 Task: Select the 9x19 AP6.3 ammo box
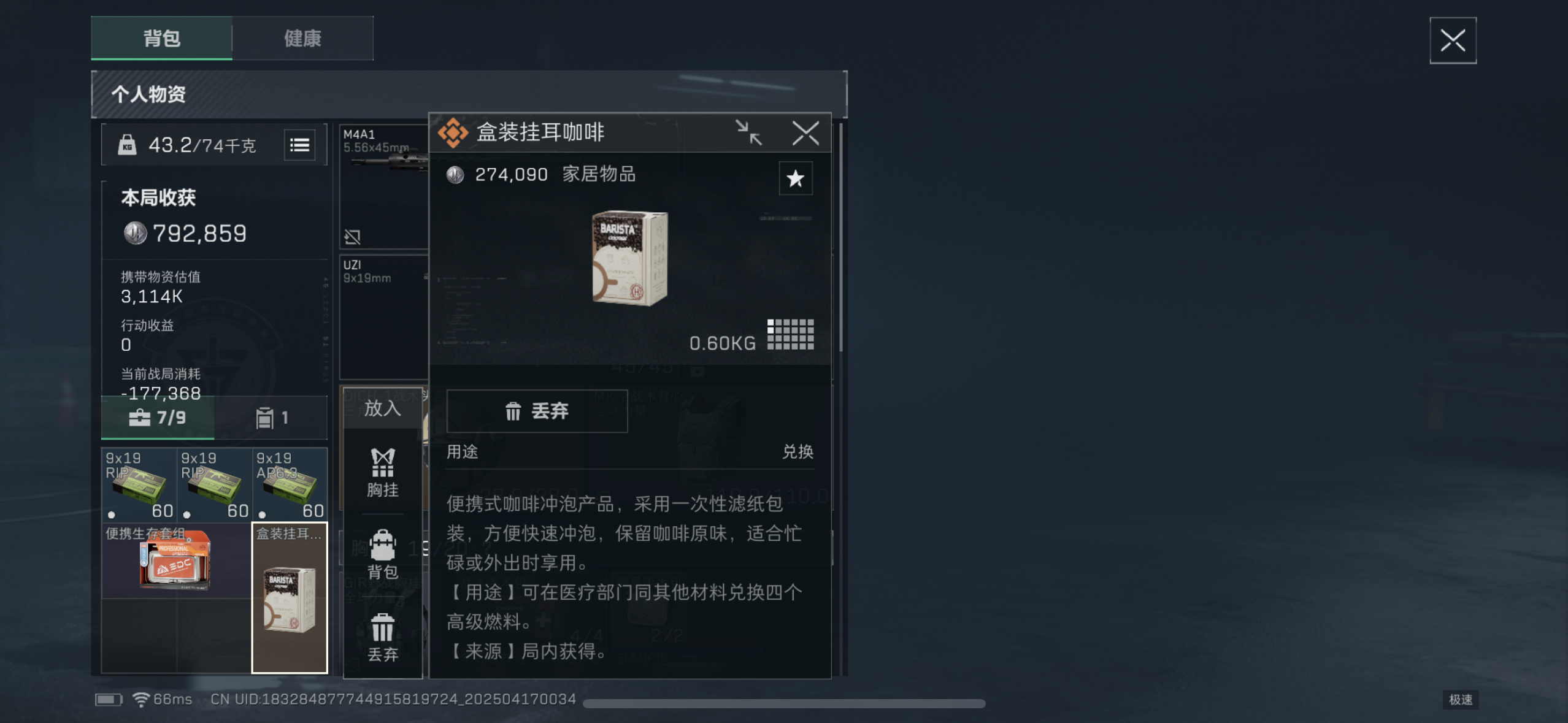tap(290, 484)
